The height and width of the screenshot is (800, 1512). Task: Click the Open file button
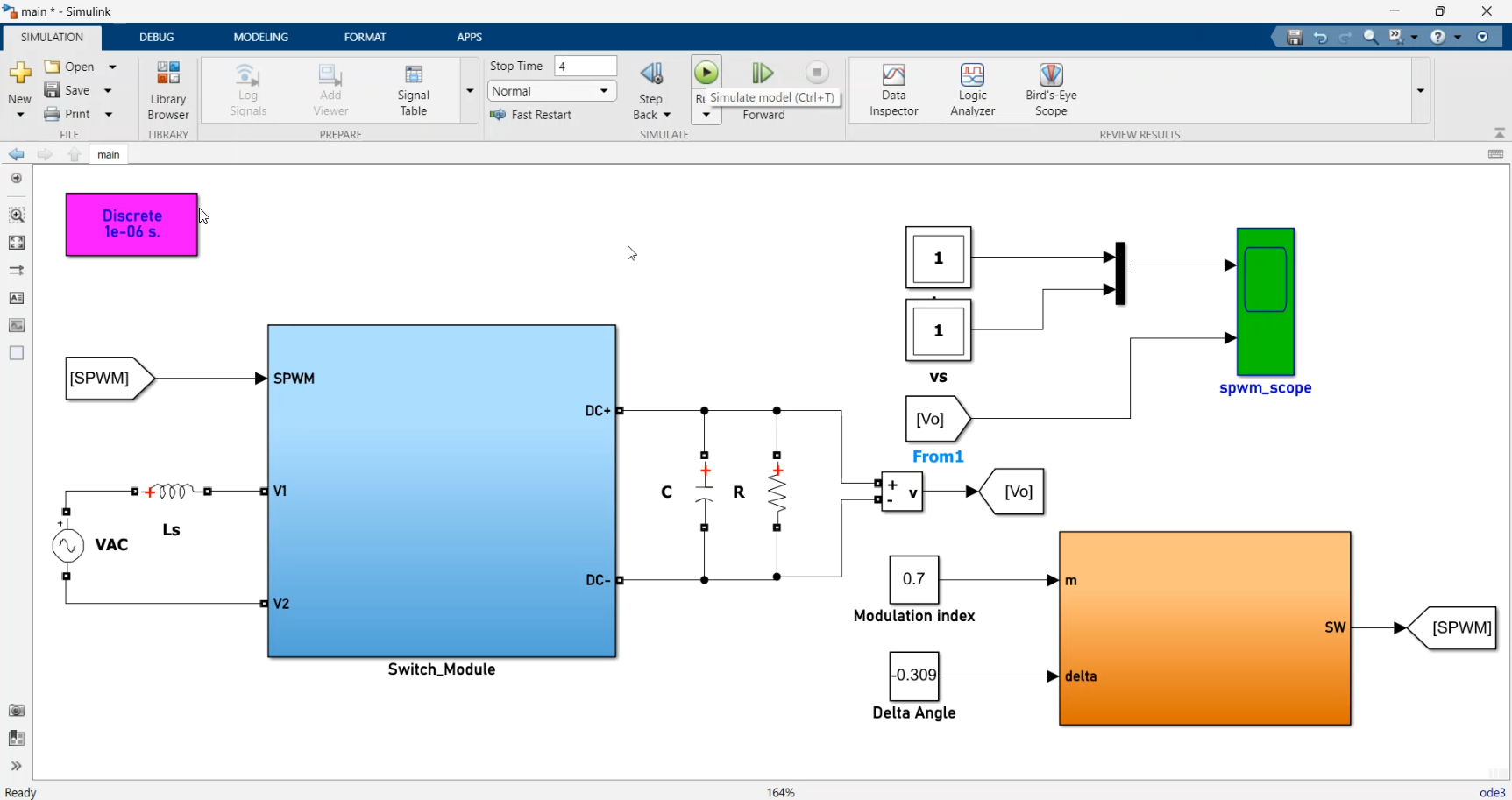click(70, 67)
